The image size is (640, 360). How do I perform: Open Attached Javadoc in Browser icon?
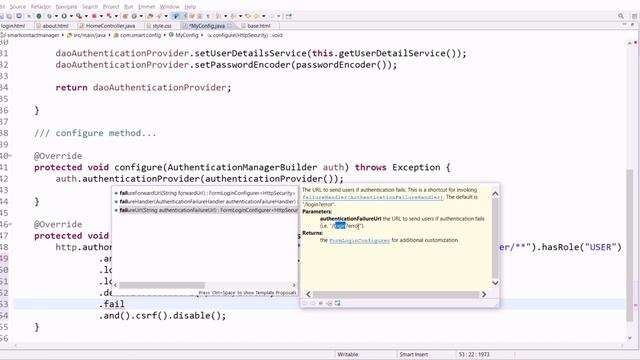click(338, 303)
